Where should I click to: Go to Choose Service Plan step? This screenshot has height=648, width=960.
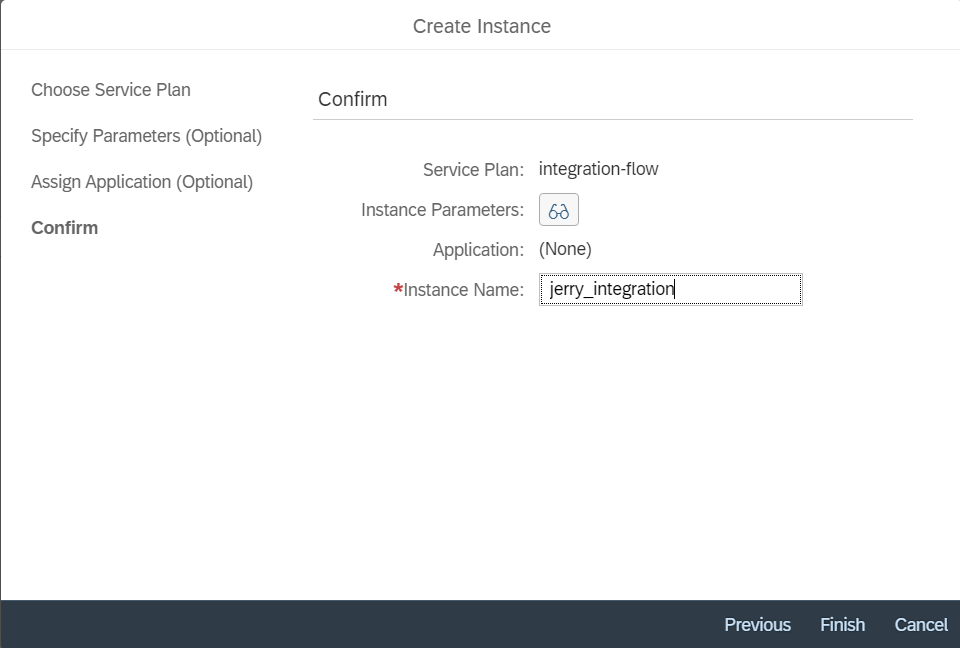[111, 90]
